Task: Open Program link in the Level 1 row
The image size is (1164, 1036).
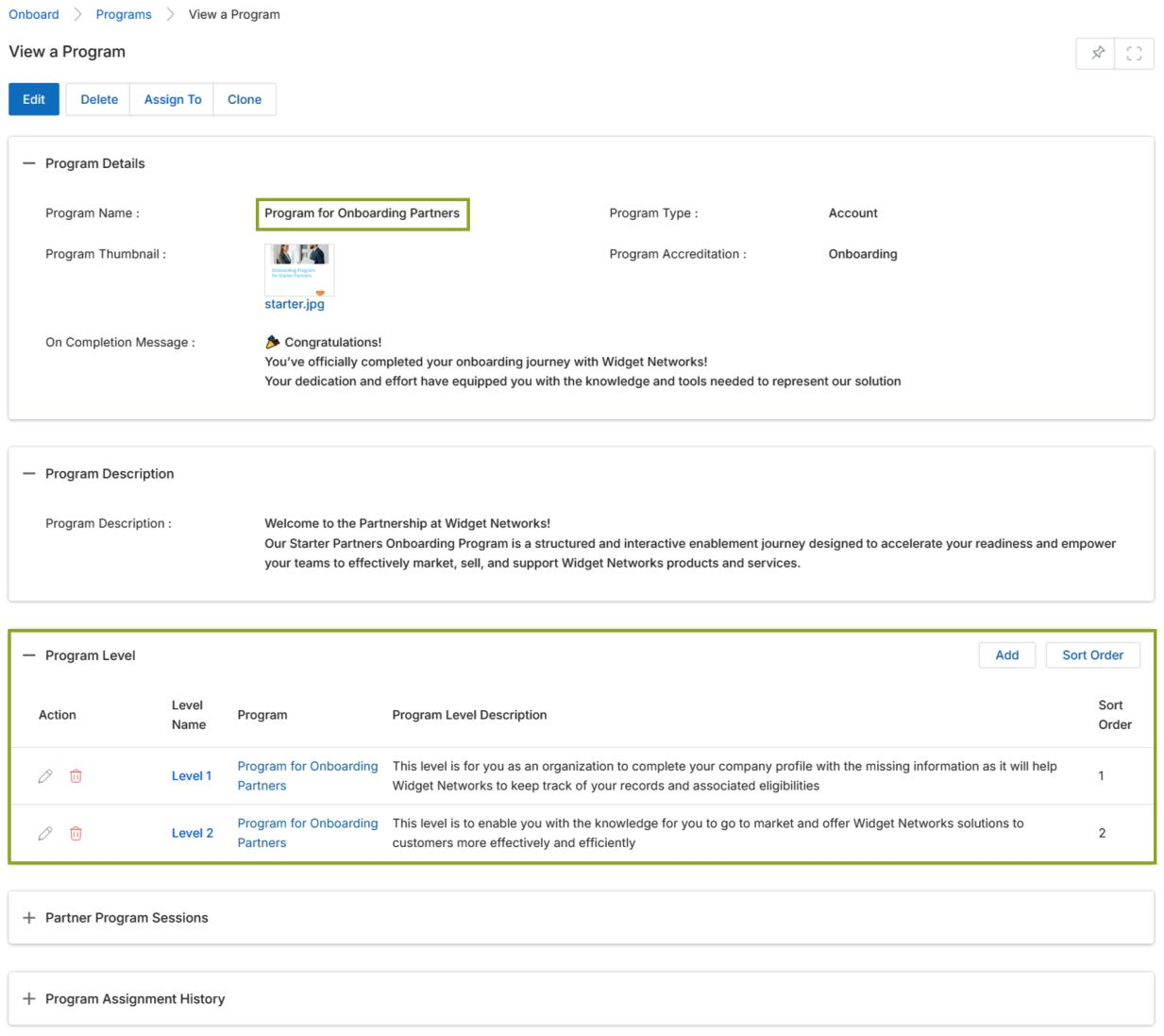Action: tap(308, 776)
